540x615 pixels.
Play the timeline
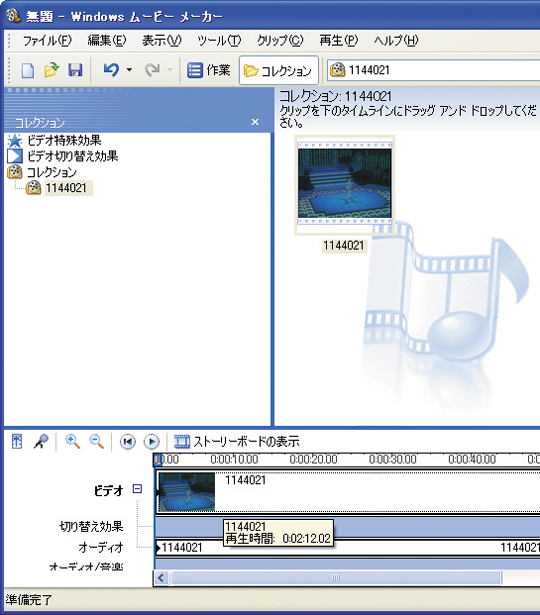tap(152, 442)
